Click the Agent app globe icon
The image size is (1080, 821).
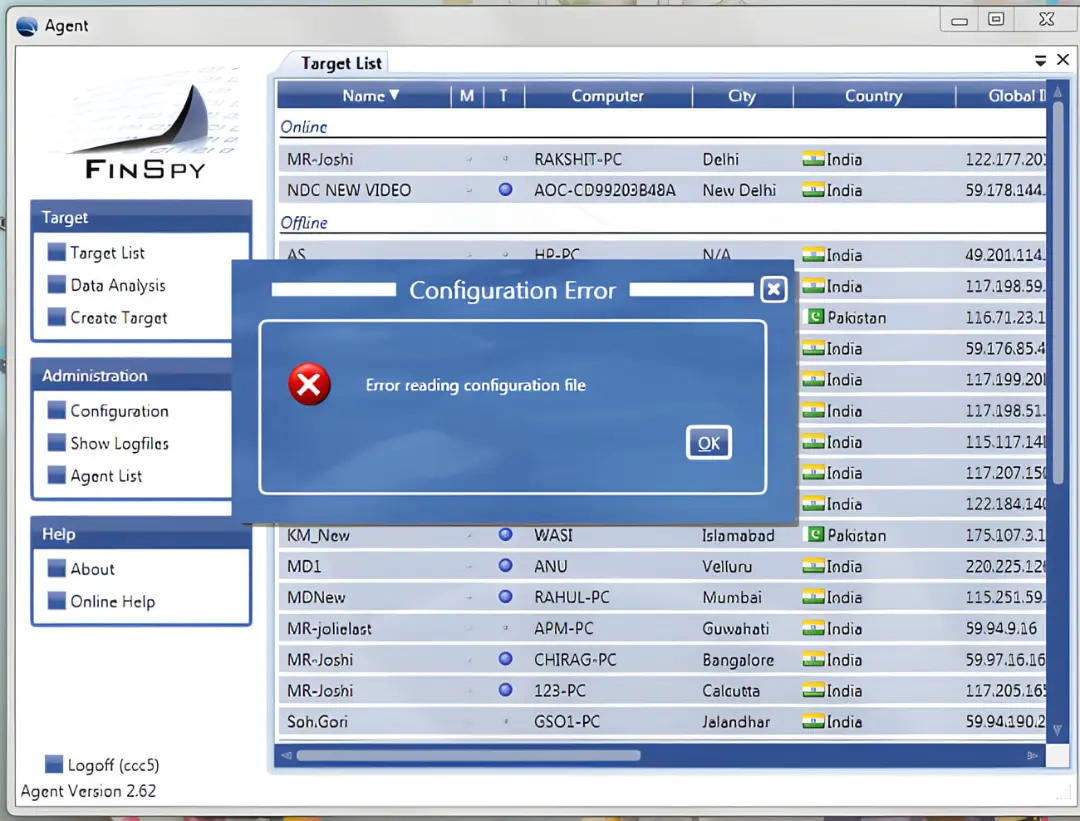tap(27, 26)
